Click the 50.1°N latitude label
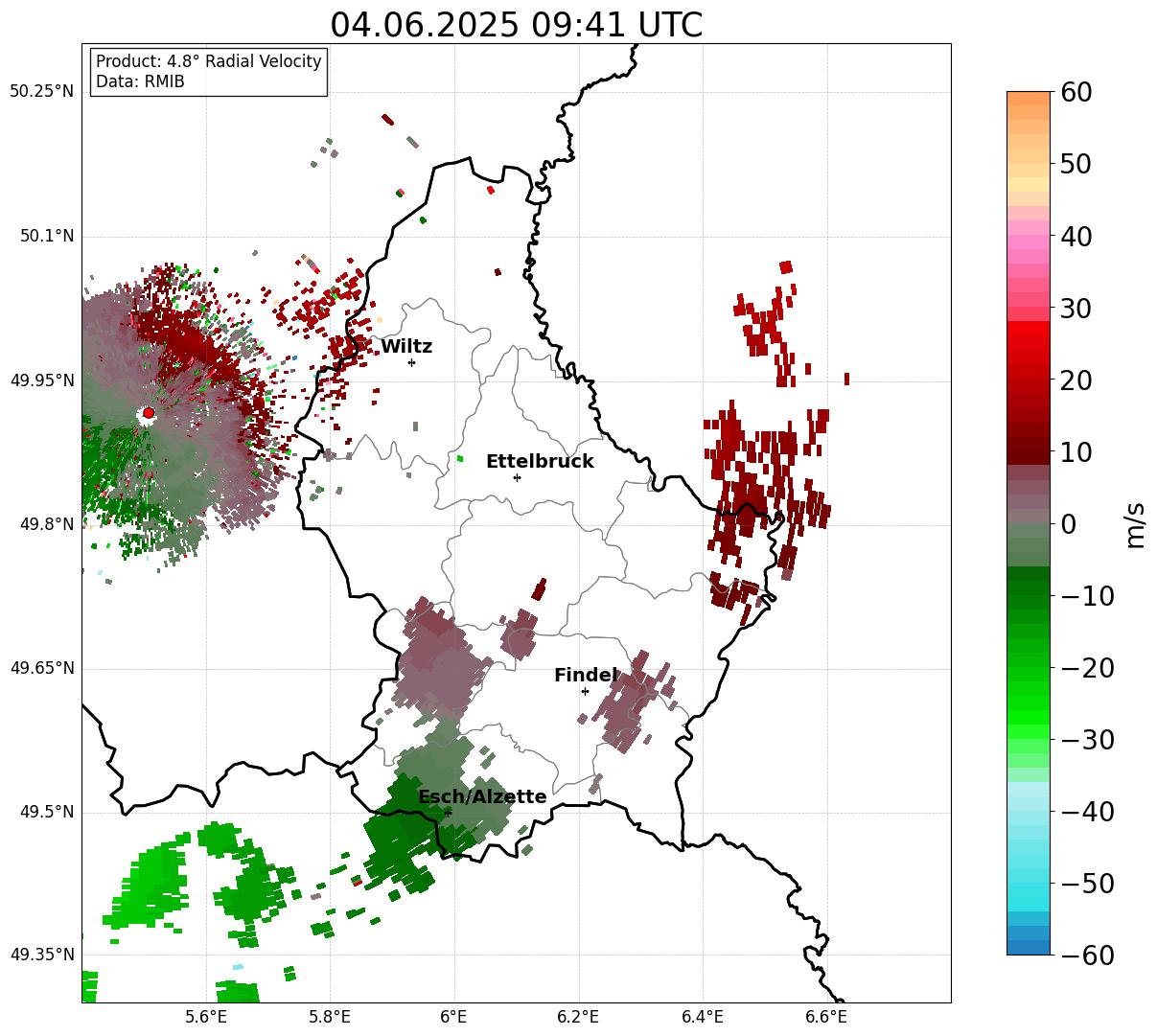 46,236
